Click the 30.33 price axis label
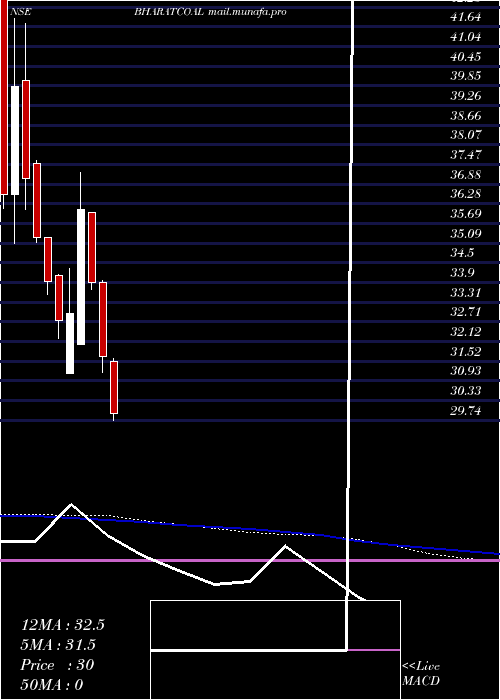 pyautogui.click(x=466, y=391)
